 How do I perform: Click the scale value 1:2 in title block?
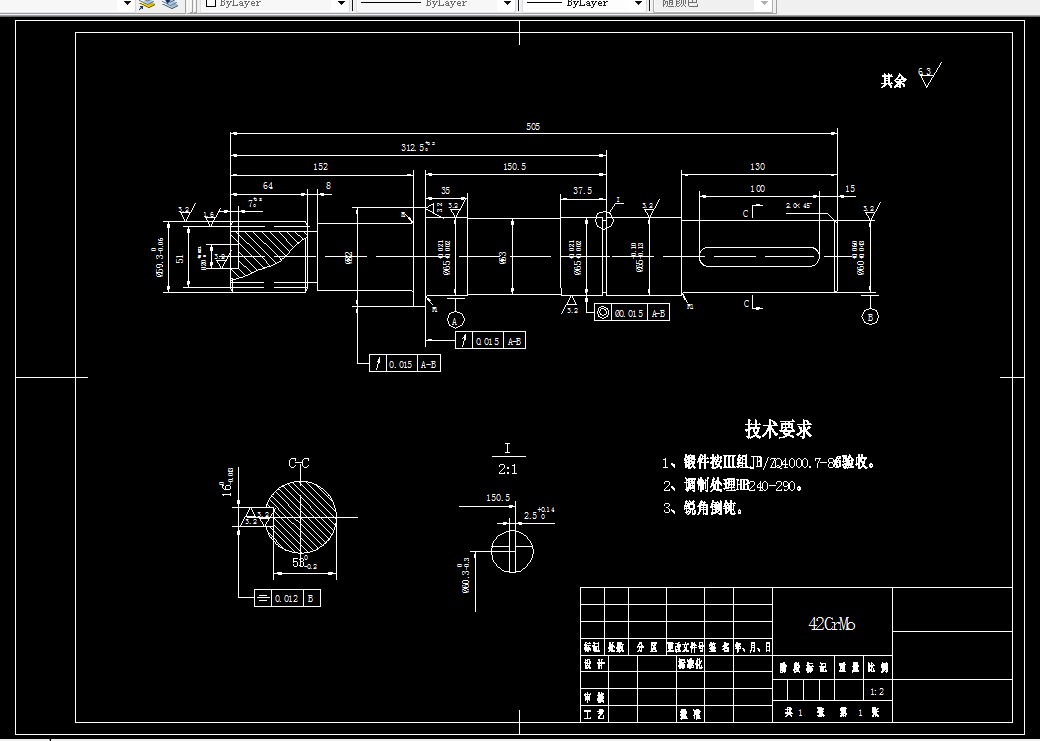[876, 692]
